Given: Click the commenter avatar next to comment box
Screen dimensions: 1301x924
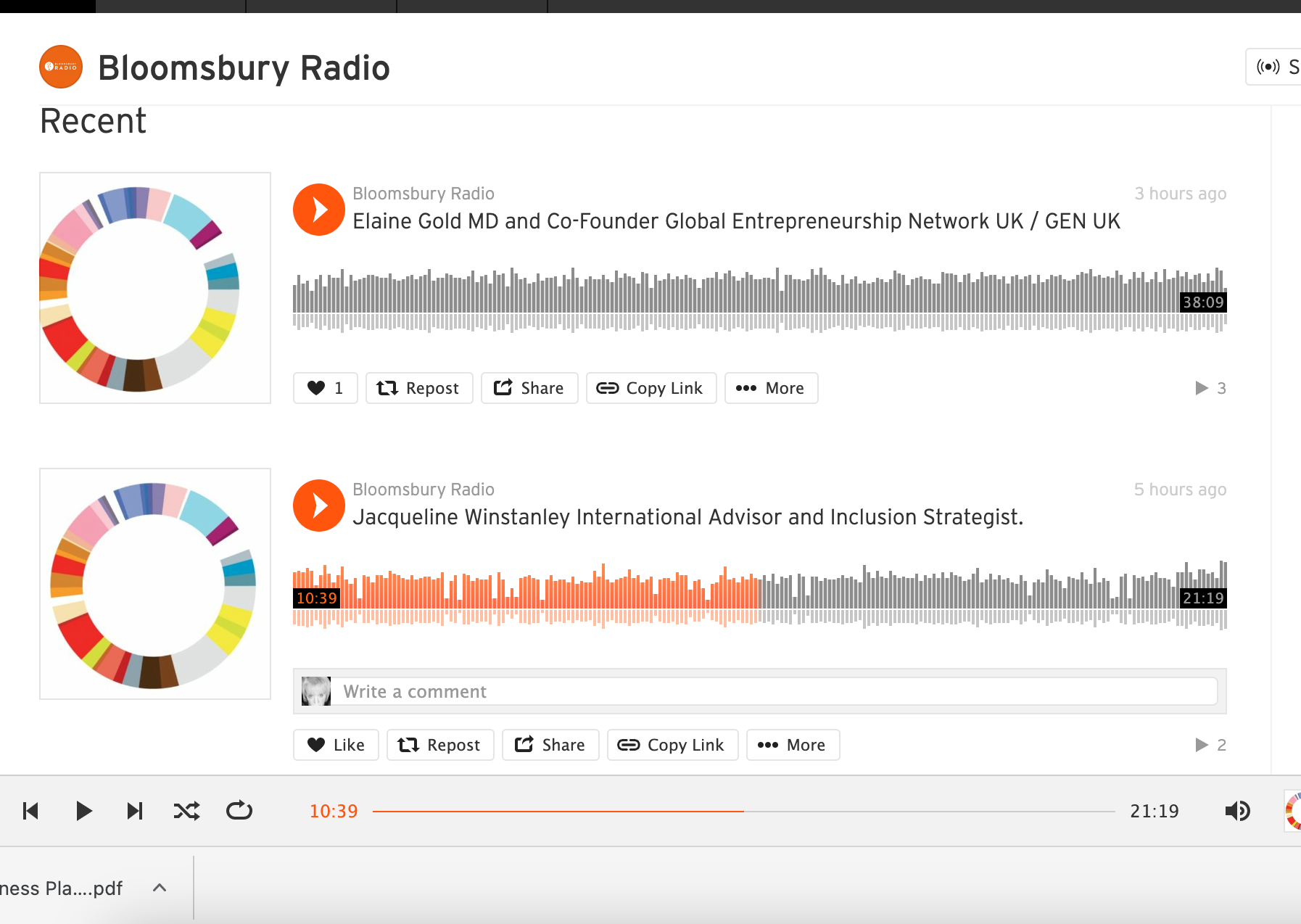Looking at the screenshot, I should [316, 691].
